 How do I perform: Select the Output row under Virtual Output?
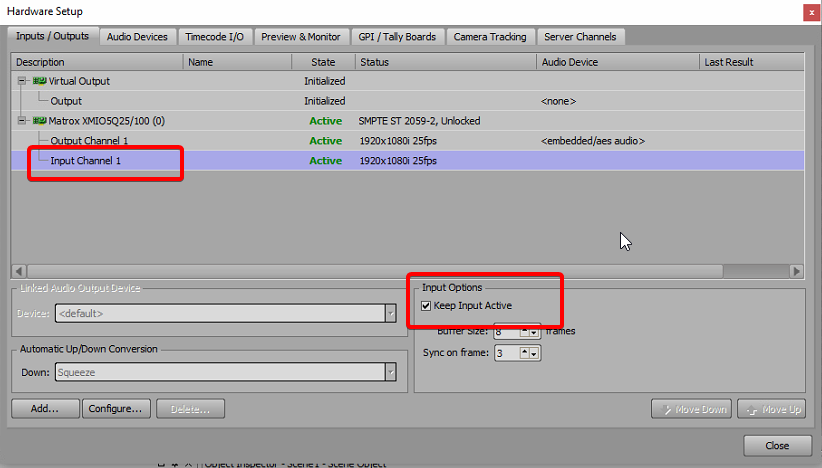407,101
